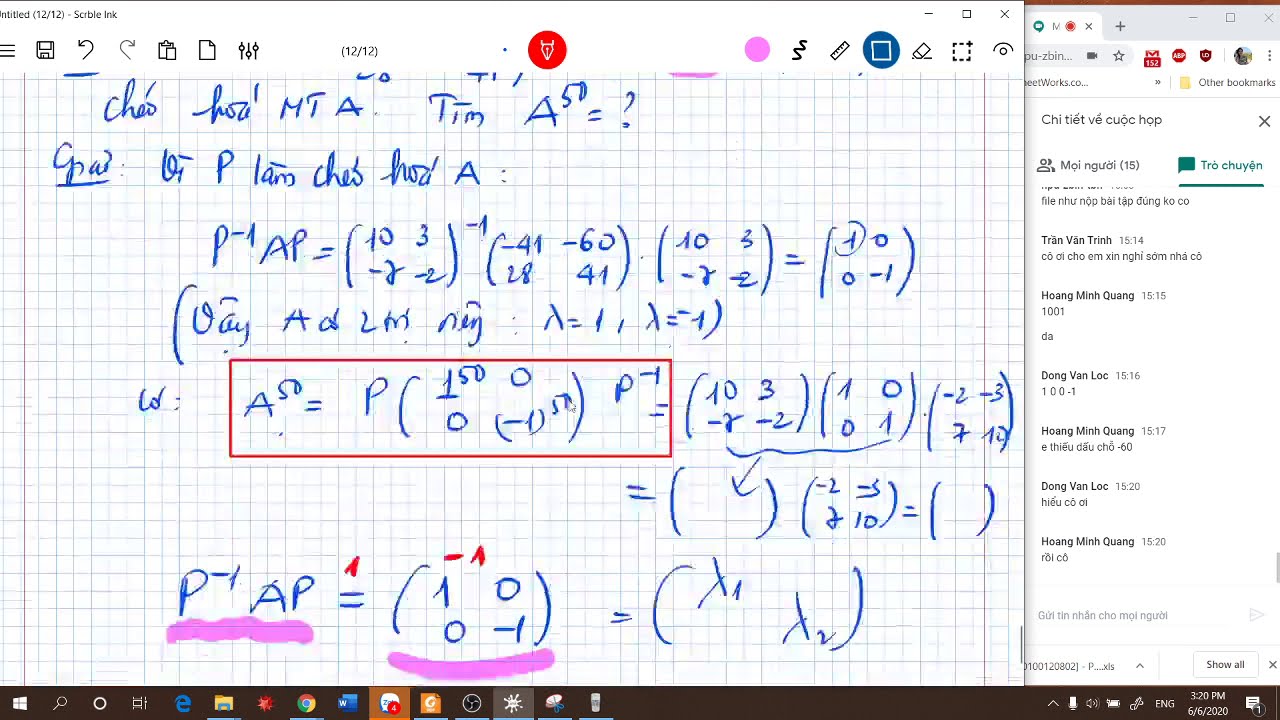Switch to Scrble Ink taskbar icon
This screenshot has height=720, width=1280.
point(513,703)
